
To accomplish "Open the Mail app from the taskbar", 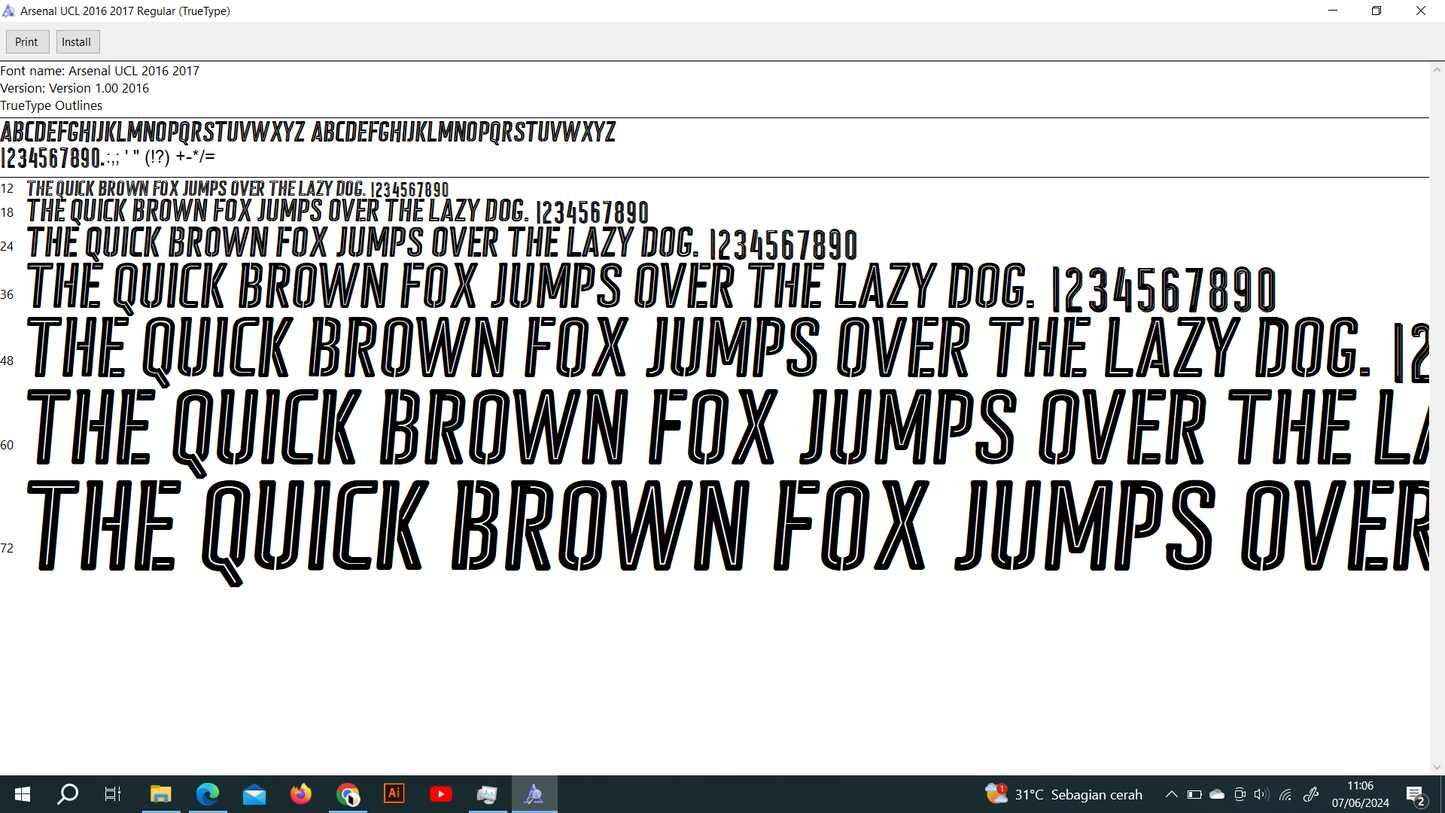I will pos(254,793).
